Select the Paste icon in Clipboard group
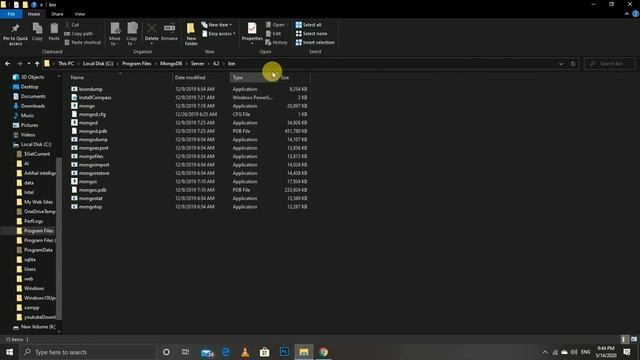 pyautogui.click(x=54, y=32)
